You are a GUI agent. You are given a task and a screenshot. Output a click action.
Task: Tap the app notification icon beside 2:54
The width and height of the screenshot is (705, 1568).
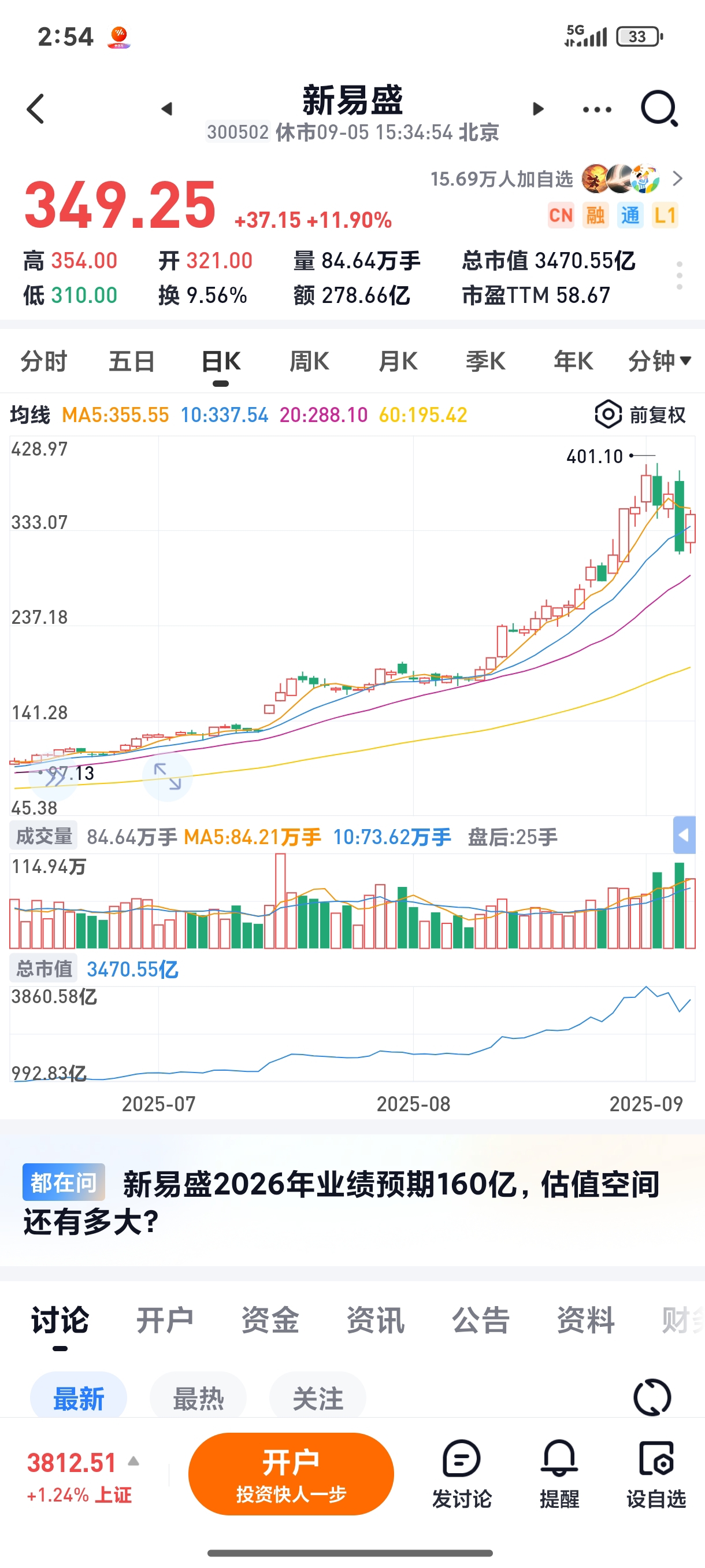click(119, 37)
